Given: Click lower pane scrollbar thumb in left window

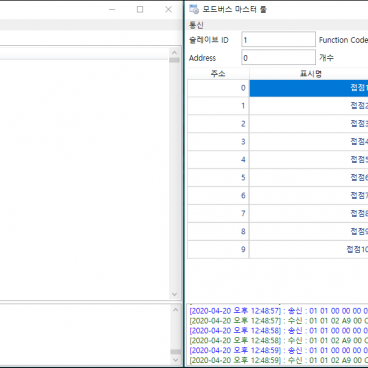Looking at the screenshot, I should tap(176, 352).
